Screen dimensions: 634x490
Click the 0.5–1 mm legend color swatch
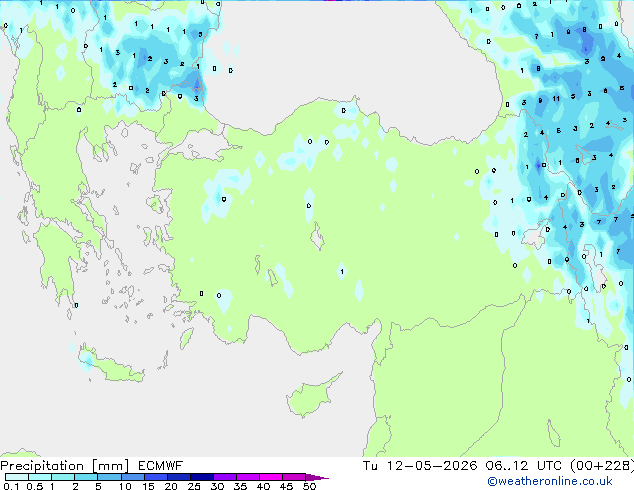[x=40, y=477]
